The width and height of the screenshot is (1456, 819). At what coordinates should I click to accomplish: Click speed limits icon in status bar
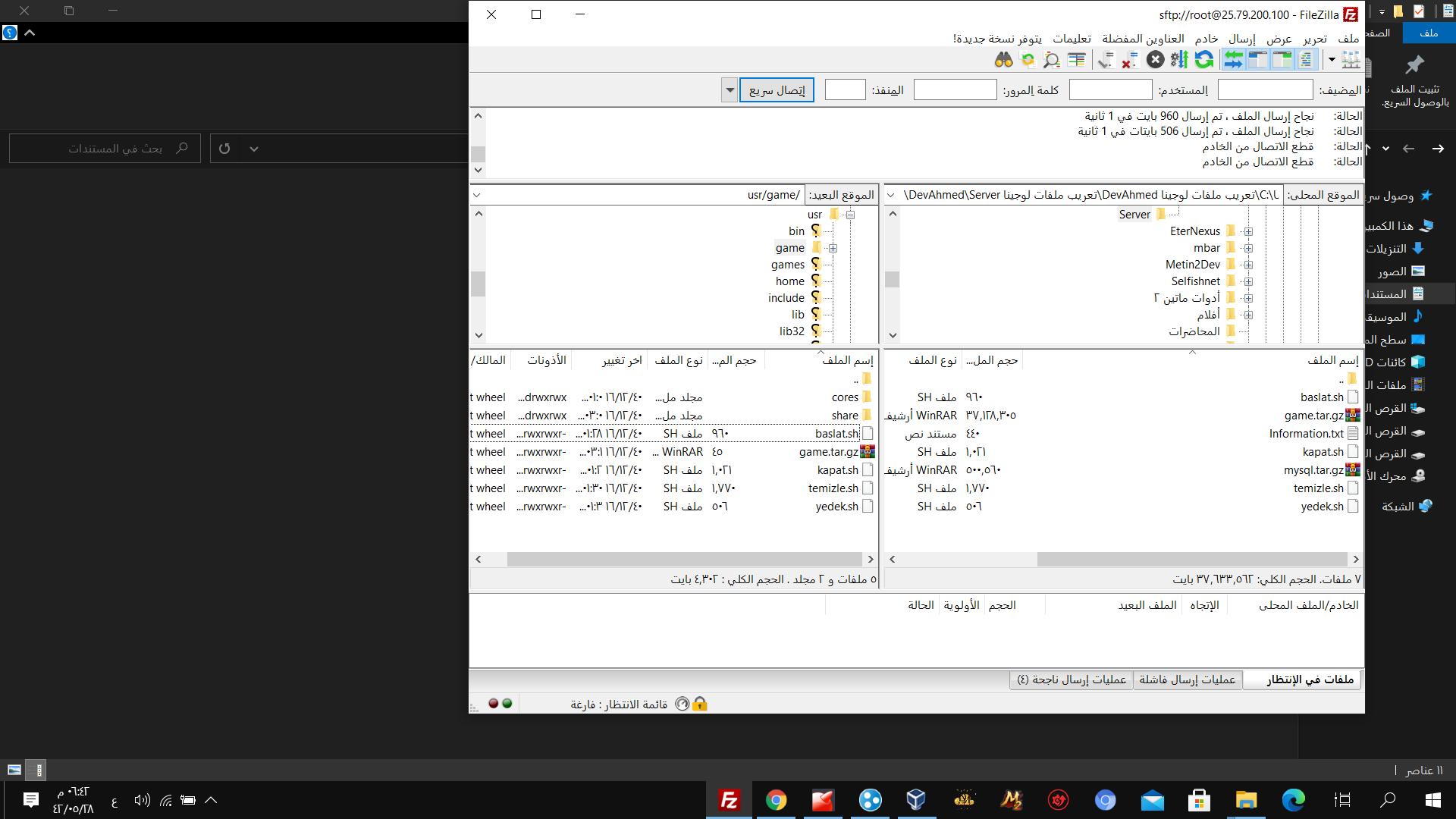pos(682,704)
